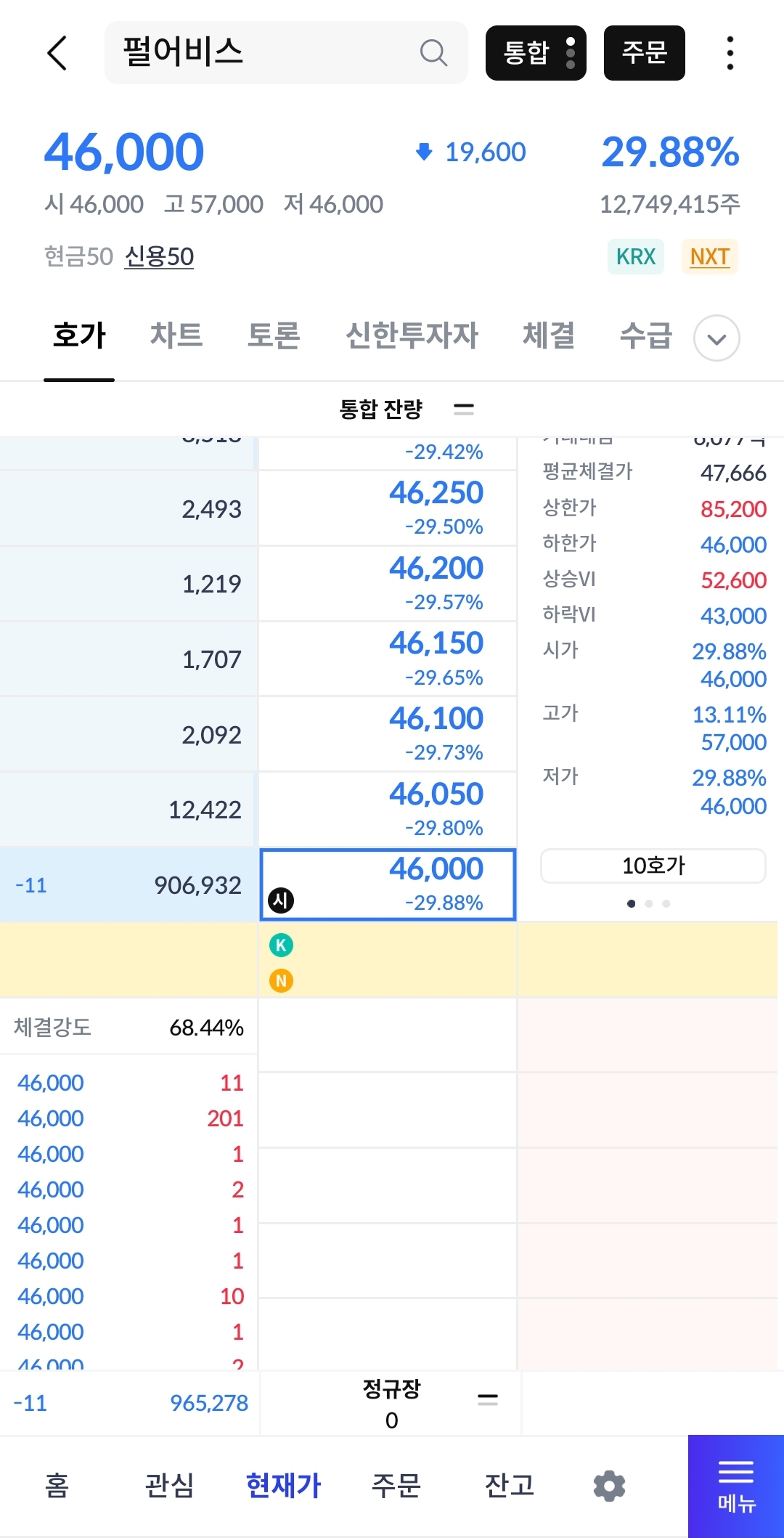Toggle the NXT exchange filter

pyautogui.click(x=709, y=257)
